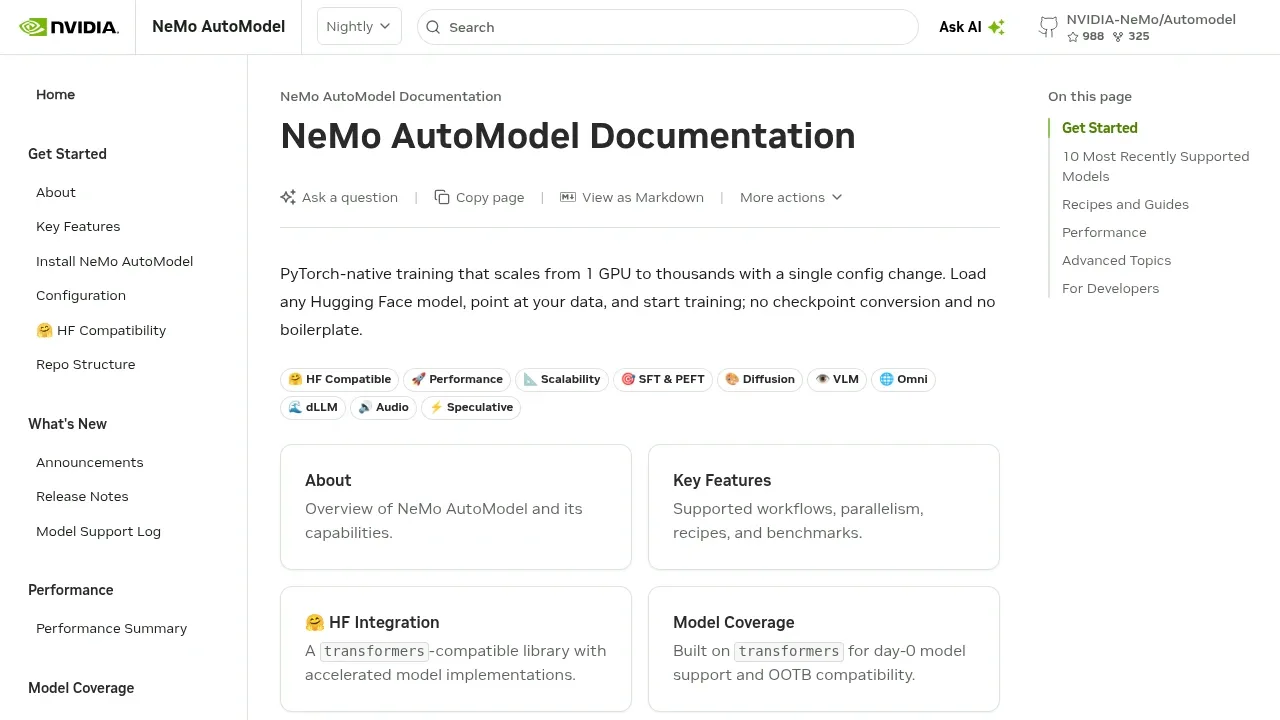Click Model Coverage sidebar heading
The height and width of the screenshot is (720, 1280).
pos(81,688)
